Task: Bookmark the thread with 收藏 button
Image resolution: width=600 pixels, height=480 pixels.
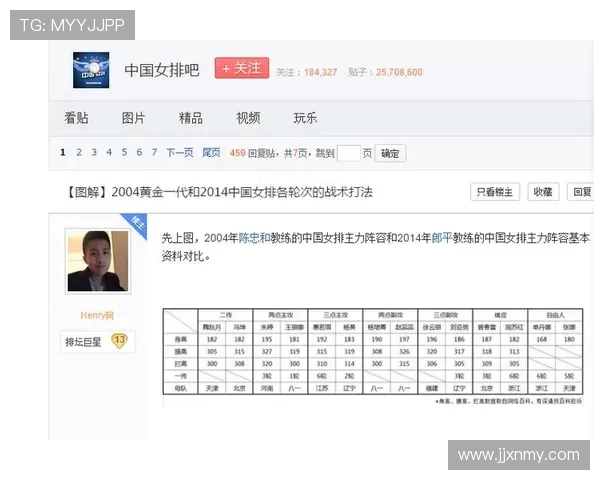Action: tap(543, 192)
